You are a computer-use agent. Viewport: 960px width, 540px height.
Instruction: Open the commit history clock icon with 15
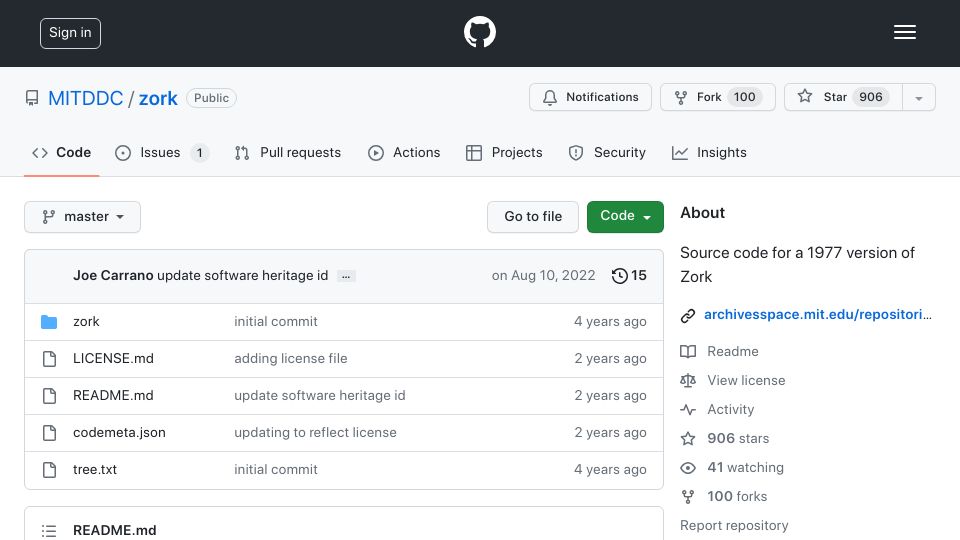pyautogui.click(x=629, y=276)
